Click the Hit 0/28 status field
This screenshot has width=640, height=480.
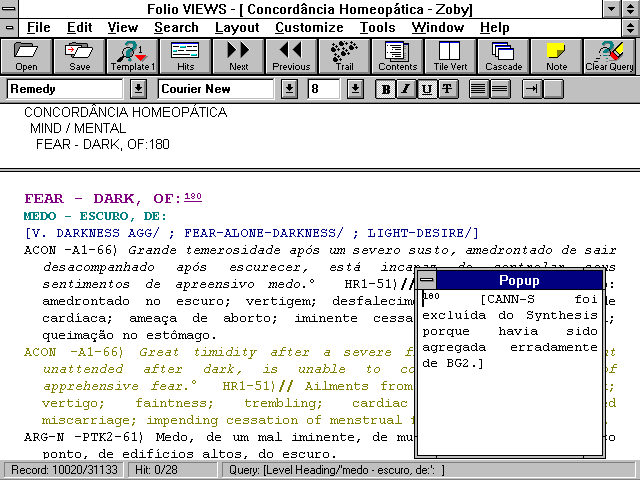(173, 470)
